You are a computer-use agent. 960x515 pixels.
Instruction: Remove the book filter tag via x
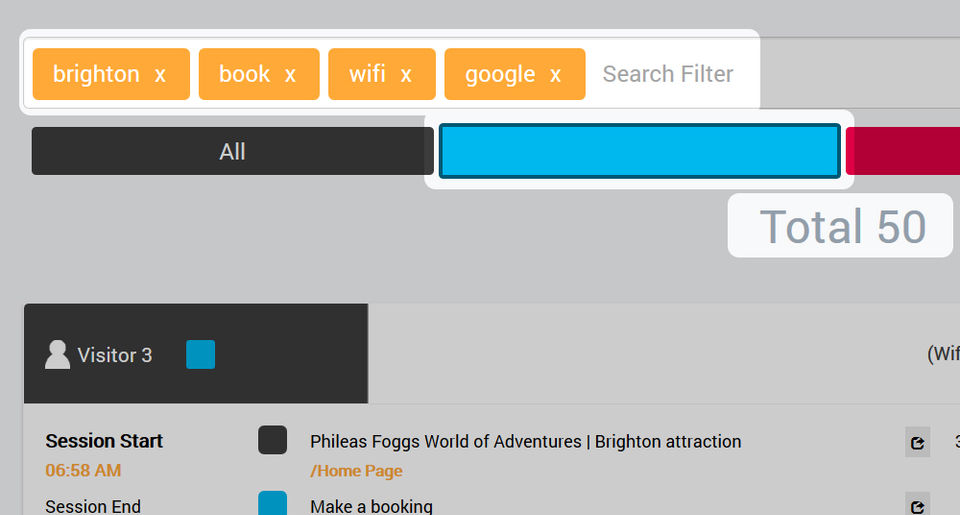(x=290, y=75)
